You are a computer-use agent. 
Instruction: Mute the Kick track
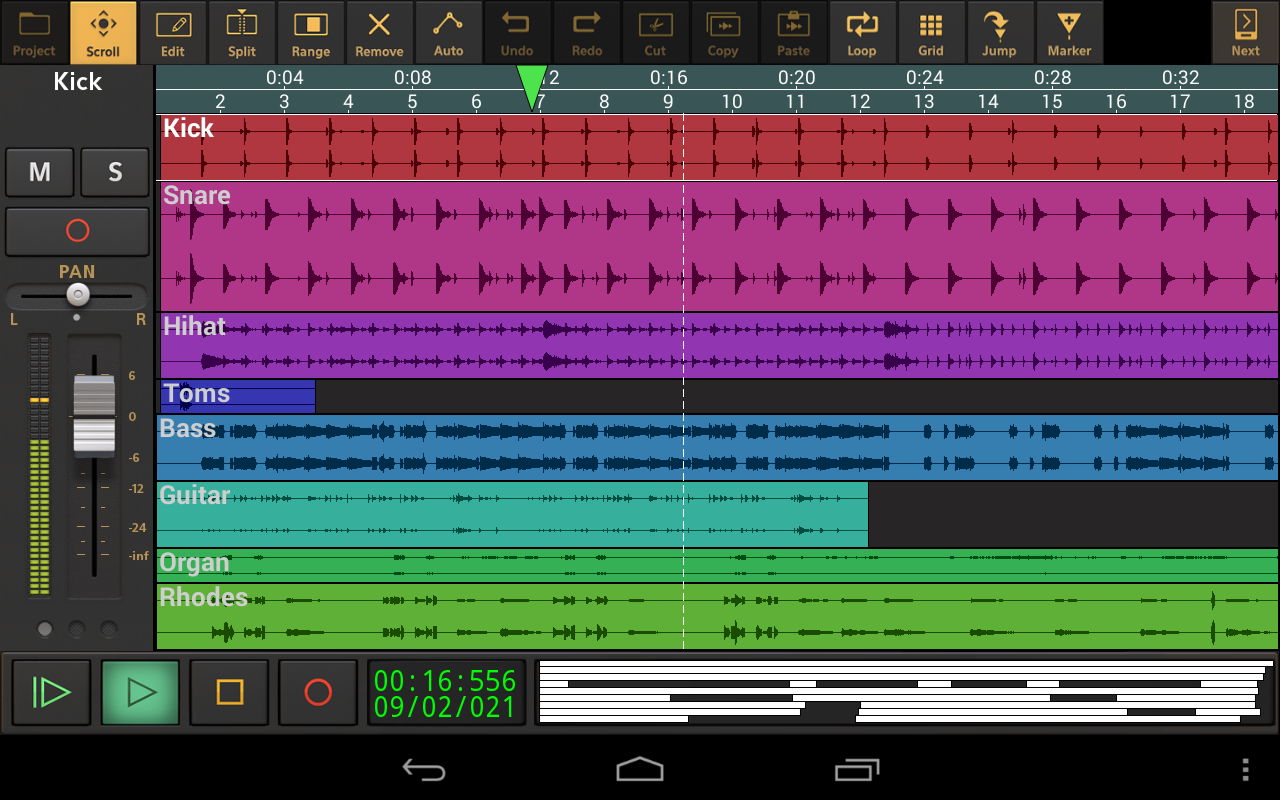point(39,172)
